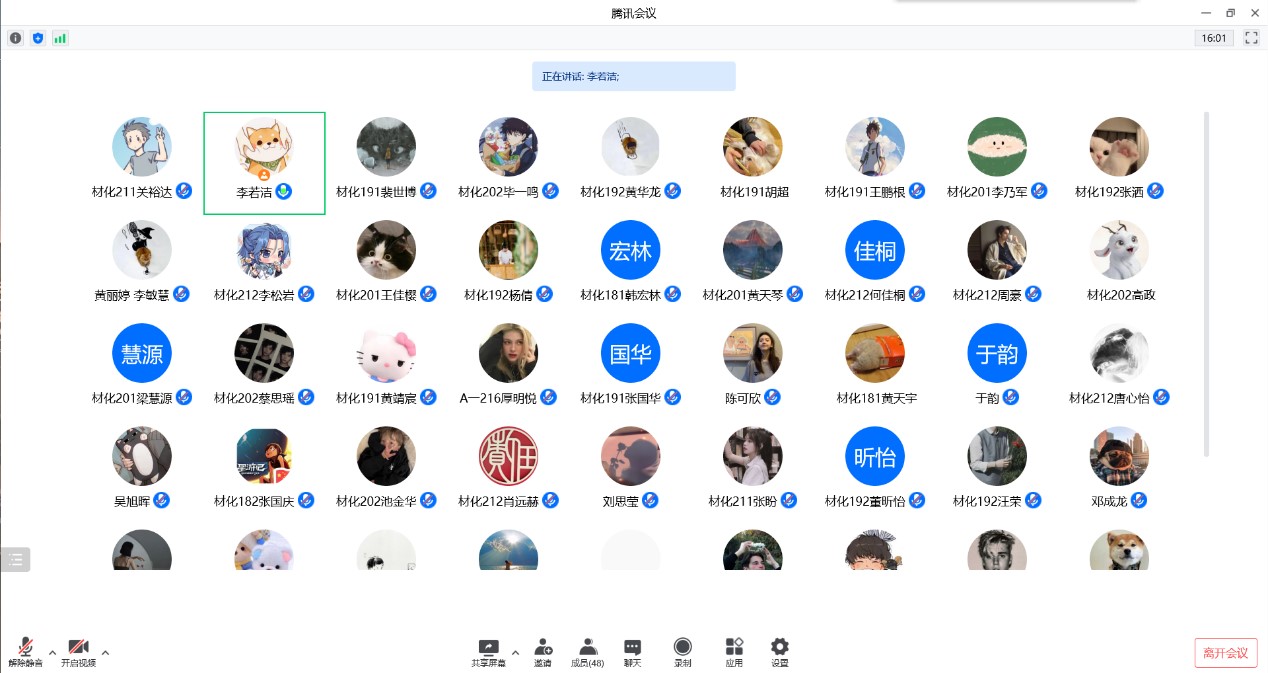Open the Apps (应用) menu
The width and height of the screenshot is (1268, 673).
tap(734, 652)
